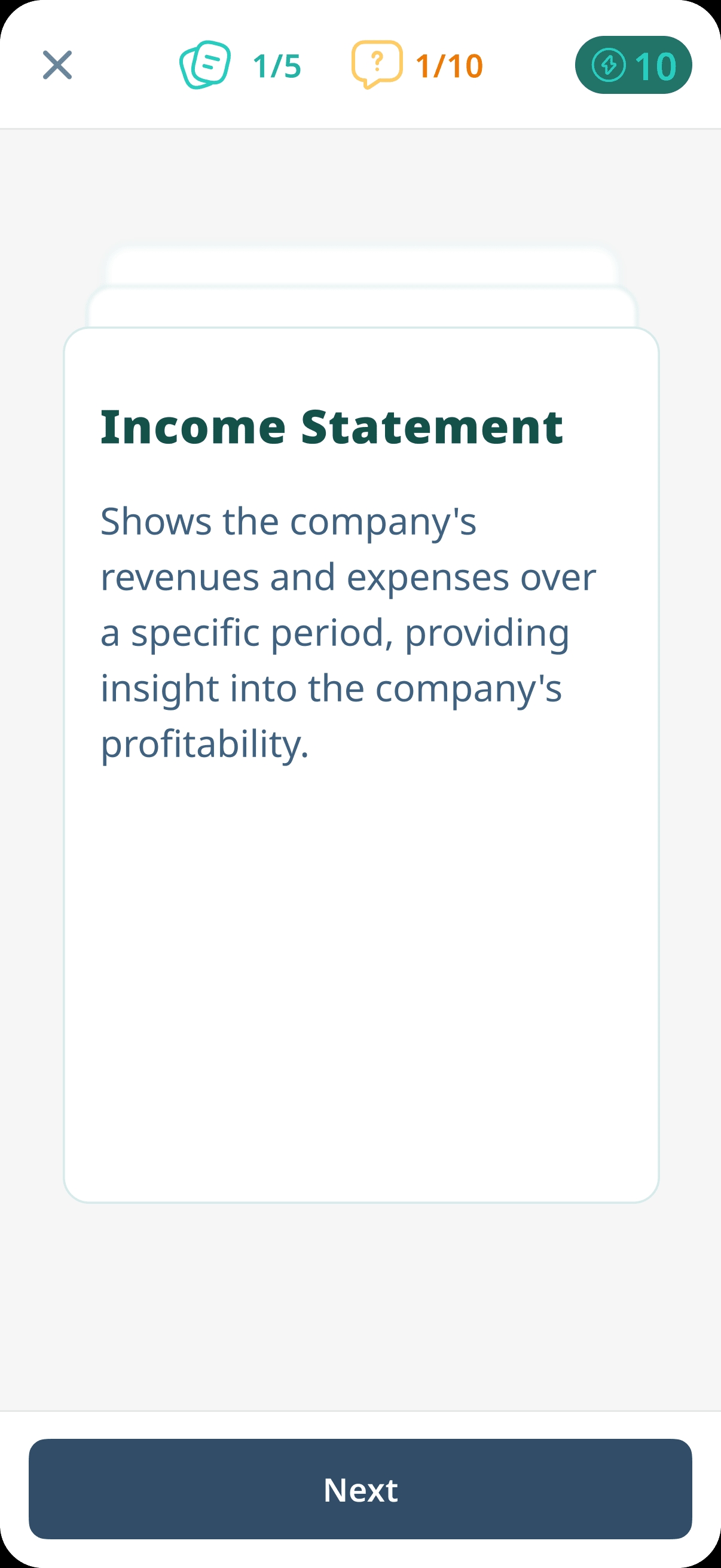
Task: Click the Next button
Action: pos(360,1489)
